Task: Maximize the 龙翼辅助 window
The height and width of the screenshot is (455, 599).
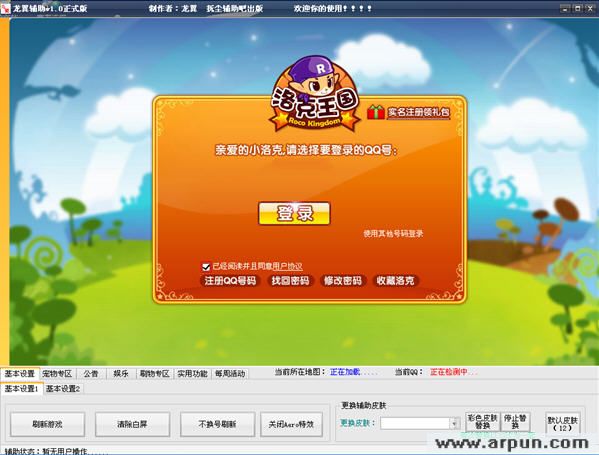Action: click(578, 8)
